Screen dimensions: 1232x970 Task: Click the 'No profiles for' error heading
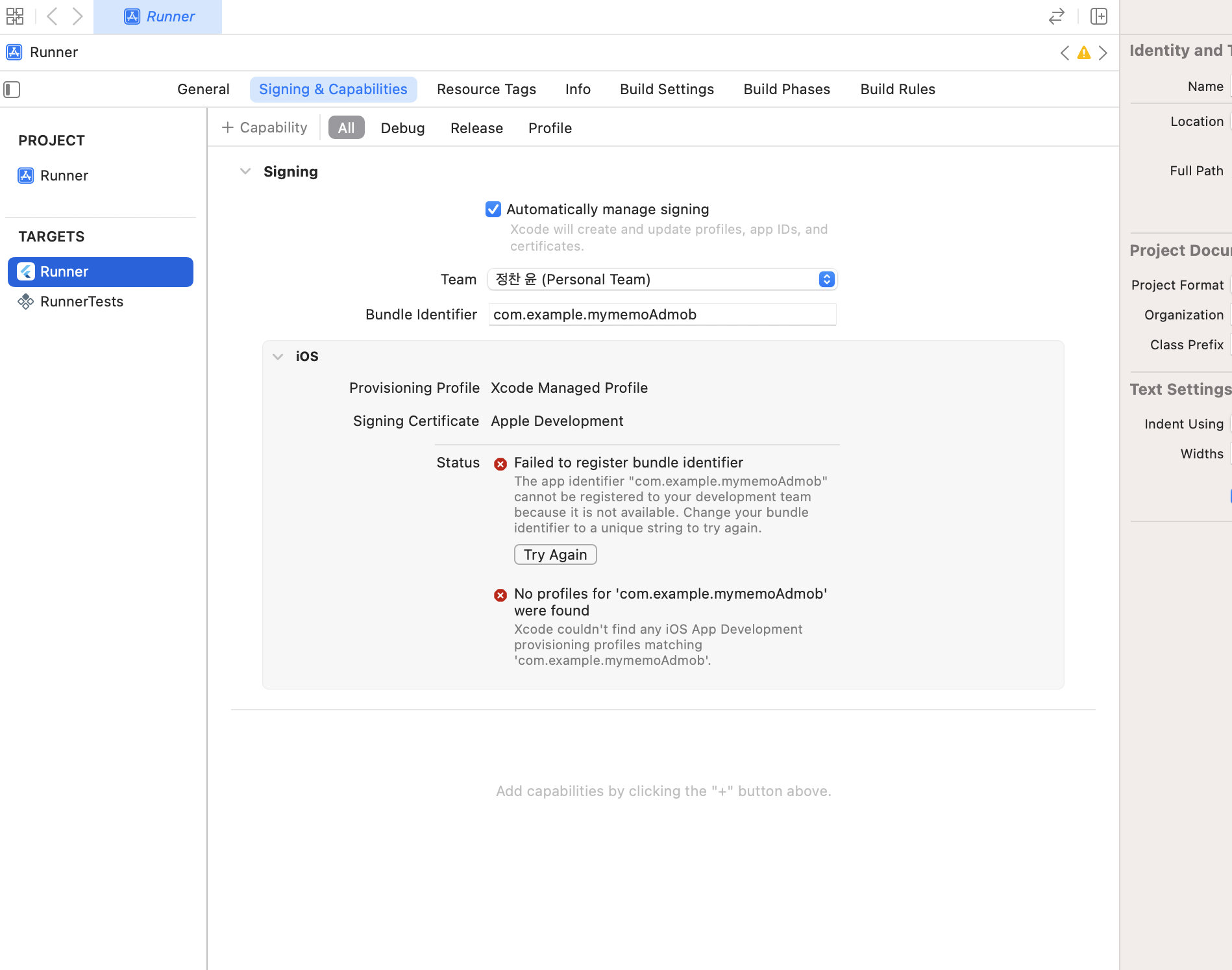(x=671, y=602)
